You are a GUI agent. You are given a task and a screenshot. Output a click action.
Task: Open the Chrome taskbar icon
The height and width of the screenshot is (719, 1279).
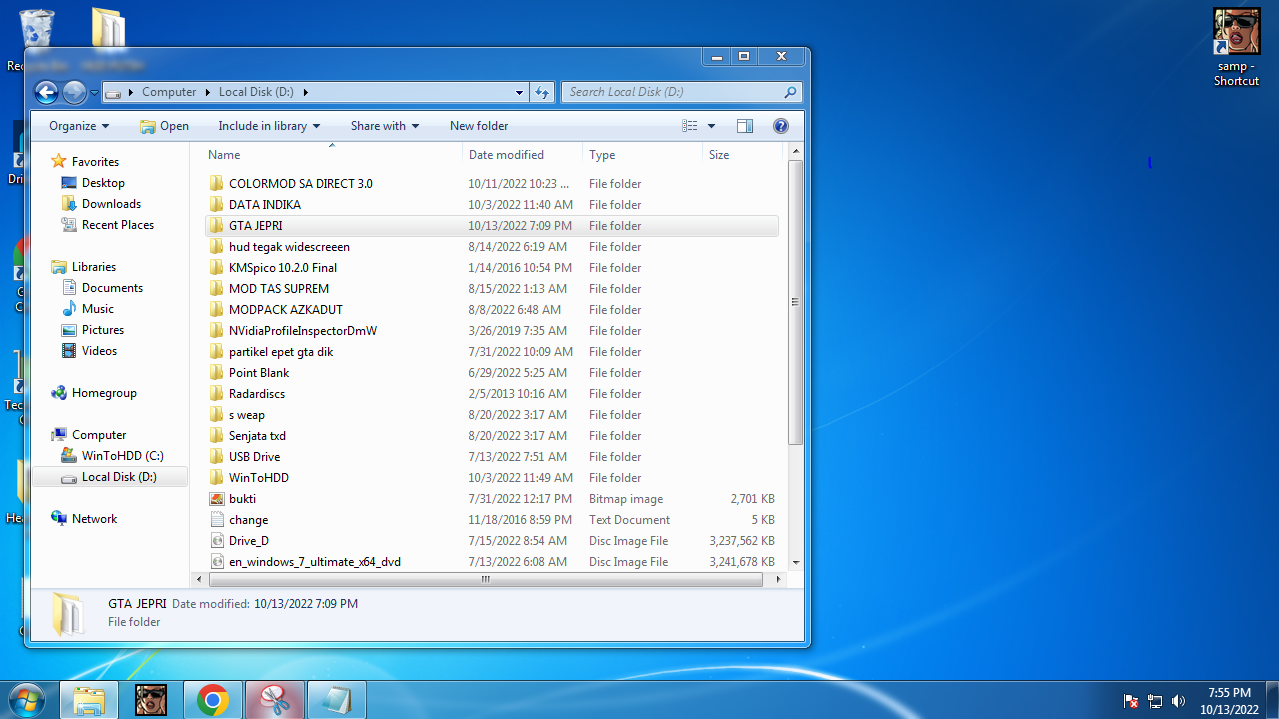[212, 700]
